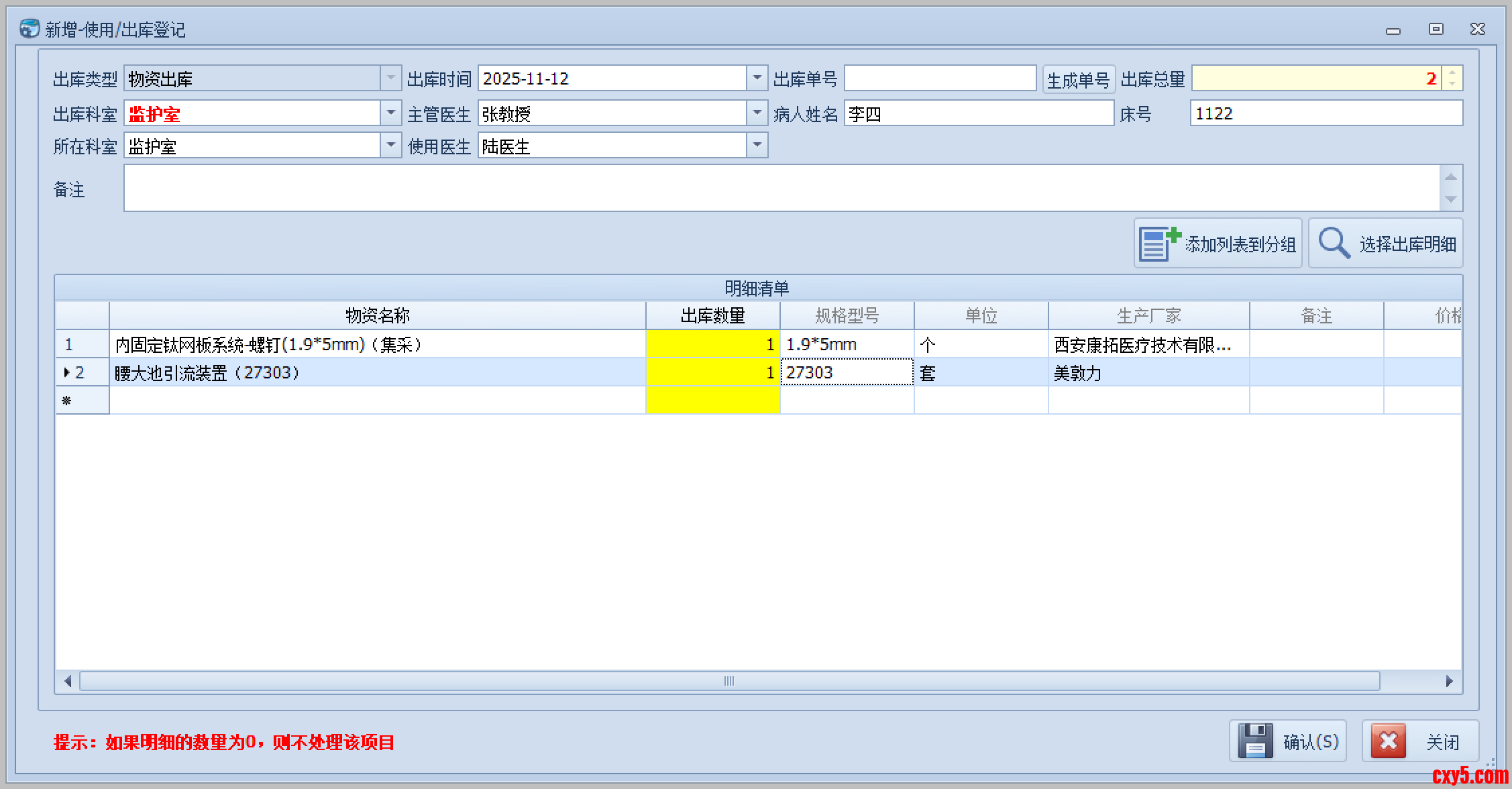Expand the 使用医生 combo box

click(757, 146)
